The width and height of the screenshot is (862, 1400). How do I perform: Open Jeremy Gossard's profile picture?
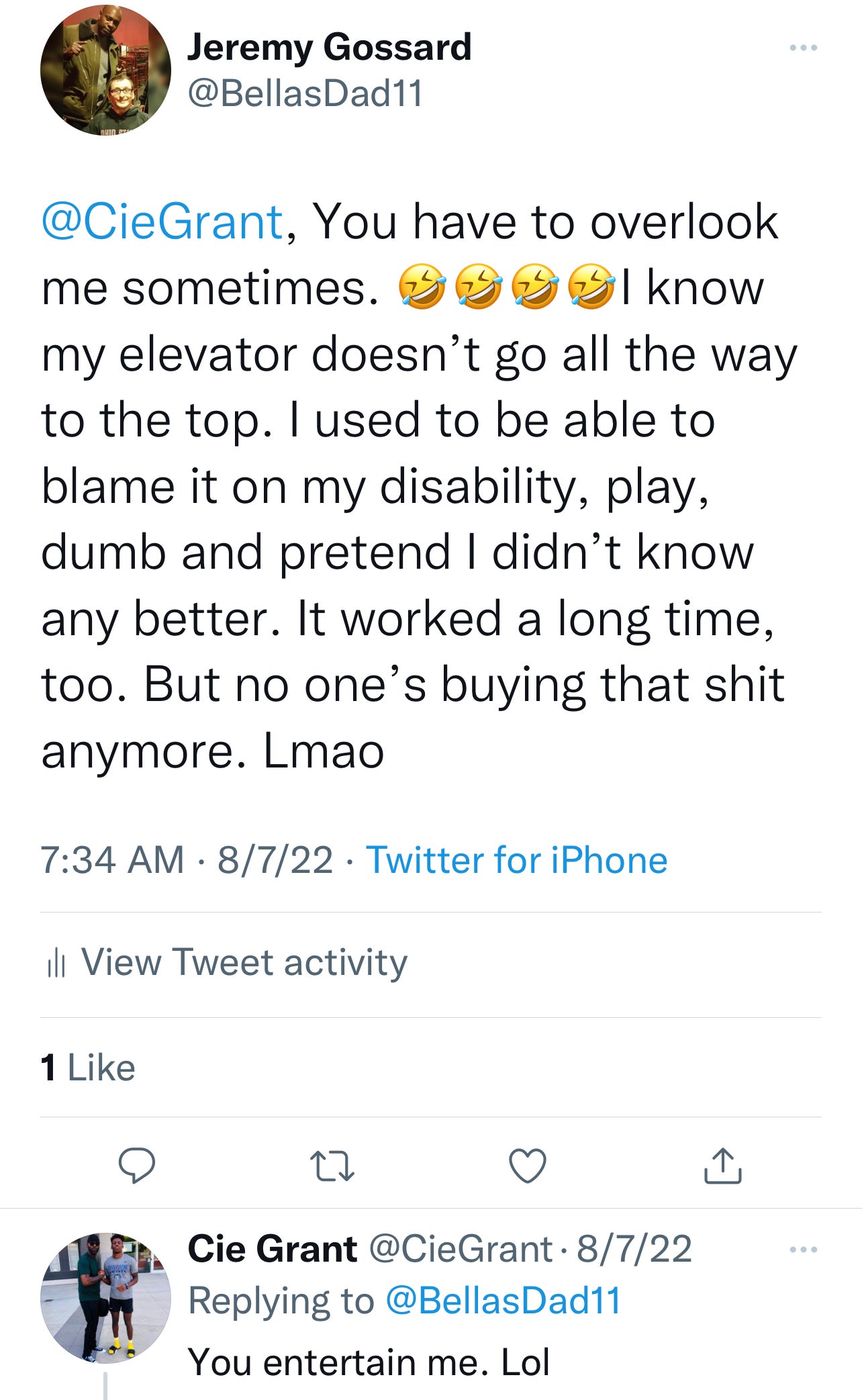[105, 70]
